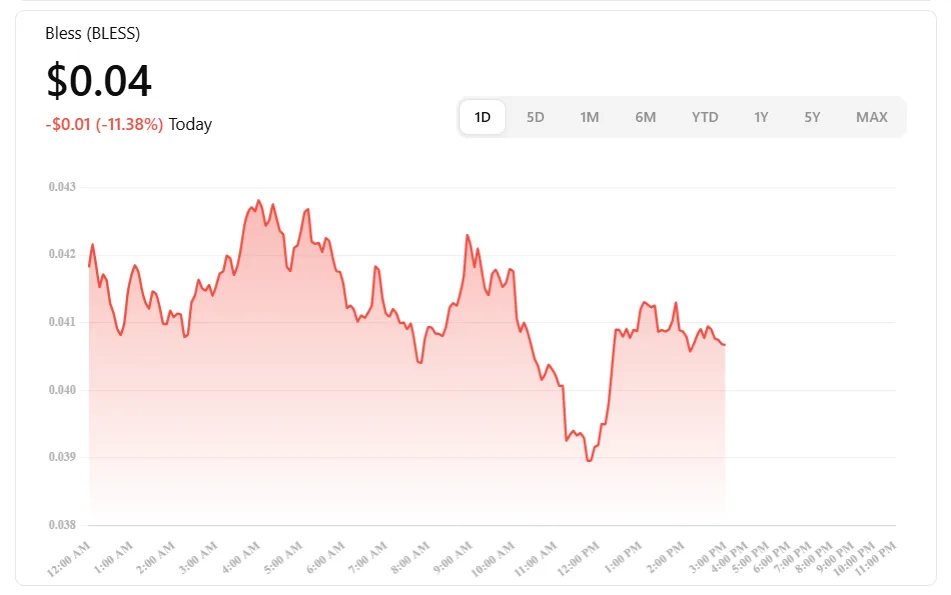This screenshot has height=595, width=951.
Task: Click the 3:00 AM time marker
Action: pyautogui.click(x=198, y=558)
